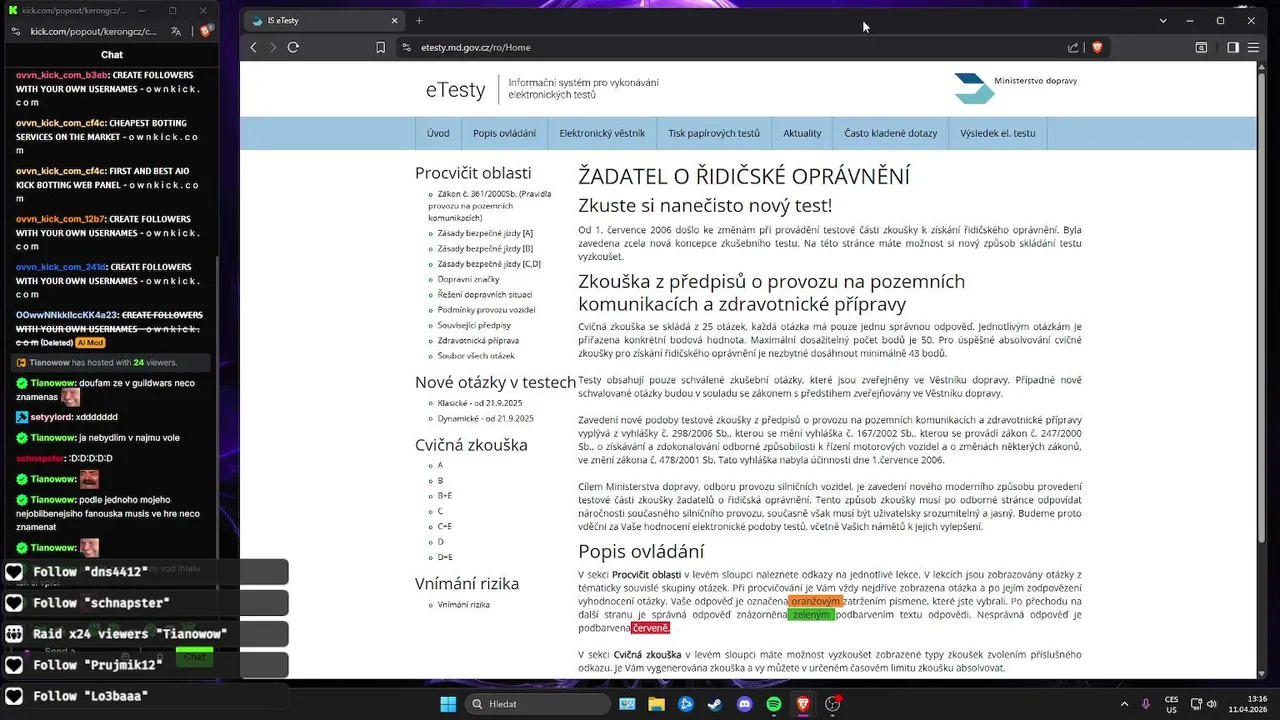Open Klasické - od 21.9.2025 link
This screenshot has width=1280, height=720.
pyautogui.click(x=482, y=403)
